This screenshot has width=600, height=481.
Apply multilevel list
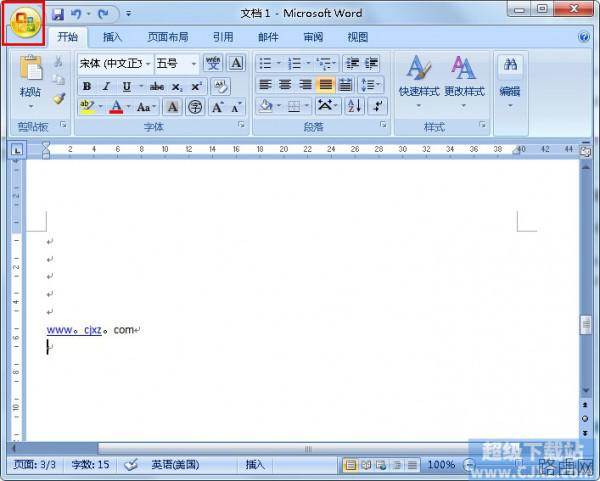point(324,63)
